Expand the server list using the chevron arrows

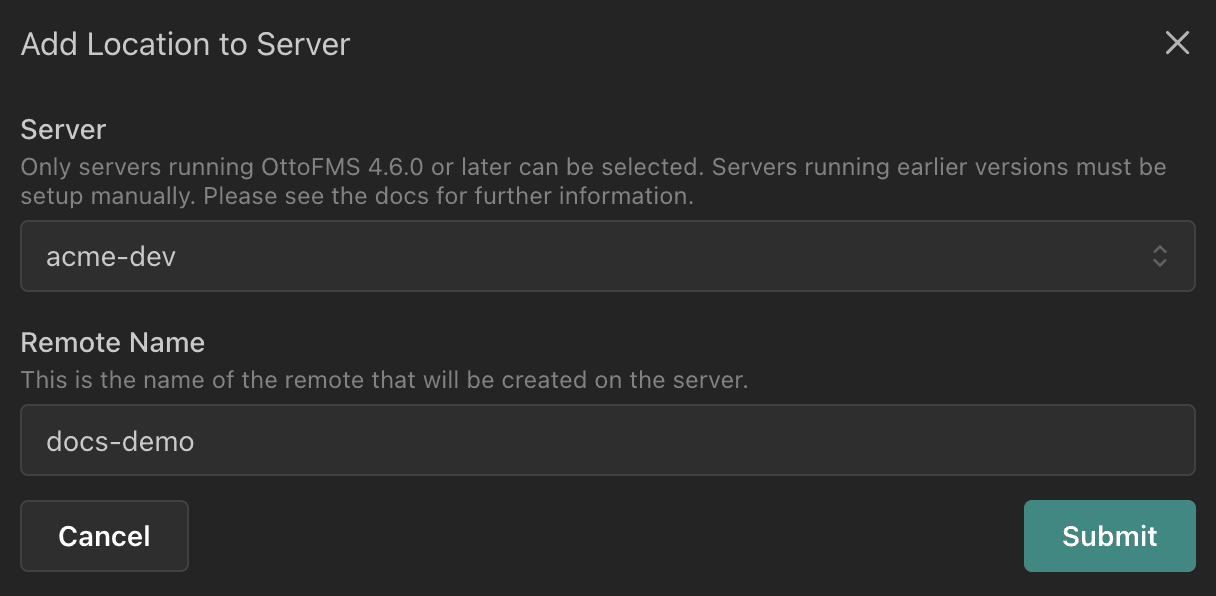pyautogui.click(x=1159, y=256)
